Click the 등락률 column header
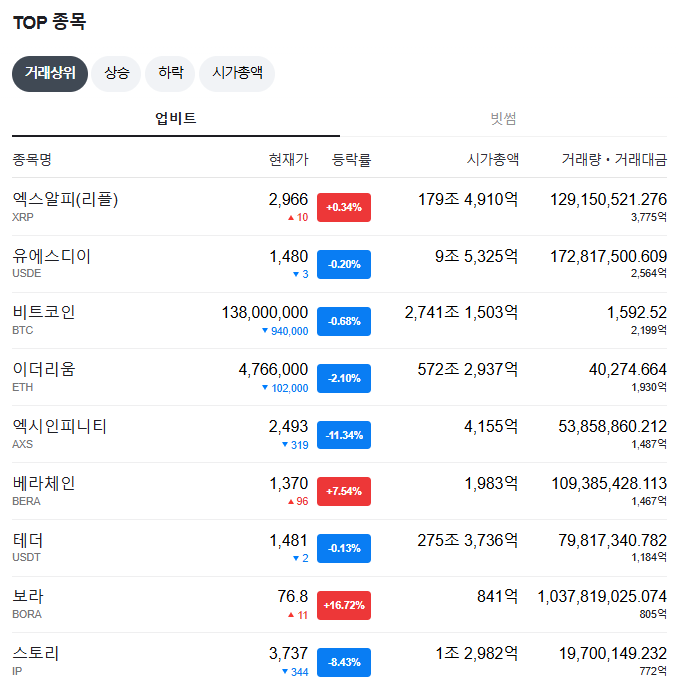The height and width of the screenshot is (686, 679). (x=351, y=159)
